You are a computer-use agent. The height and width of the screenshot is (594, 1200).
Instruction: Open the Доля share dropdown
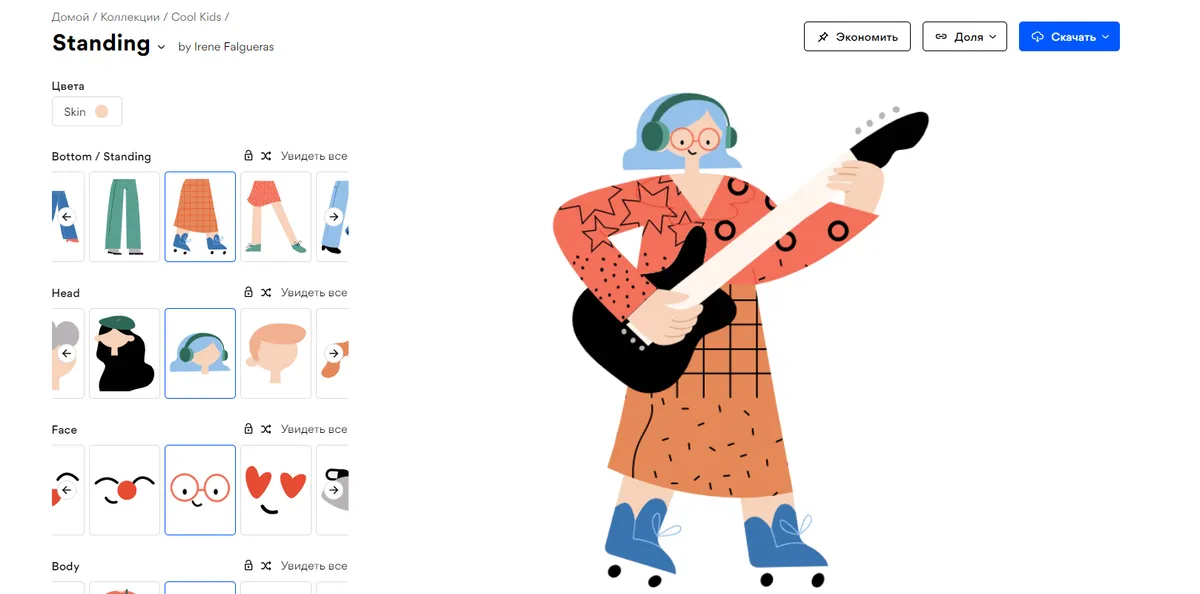[x=964, y=37]
